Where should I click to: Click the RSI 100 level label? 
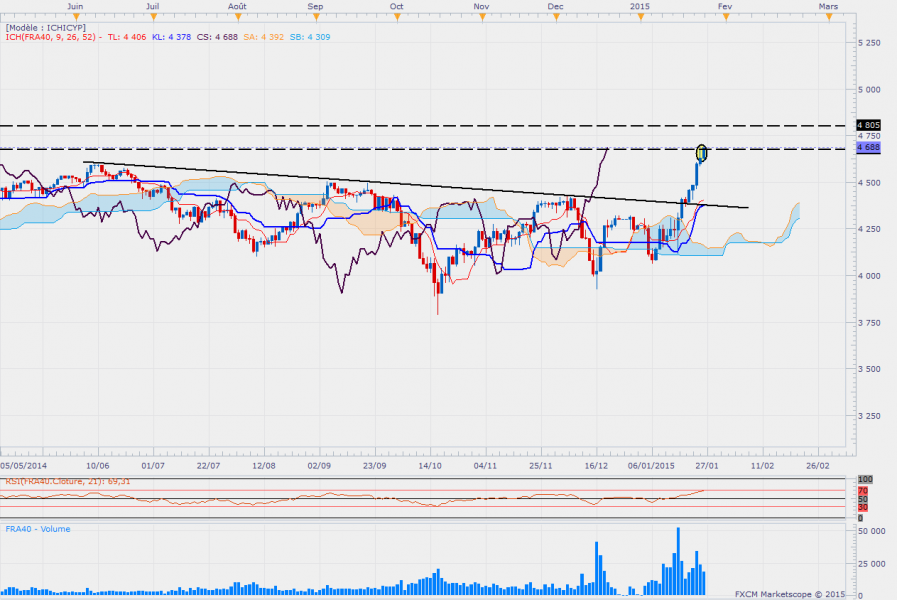click(x=865, y=479)
